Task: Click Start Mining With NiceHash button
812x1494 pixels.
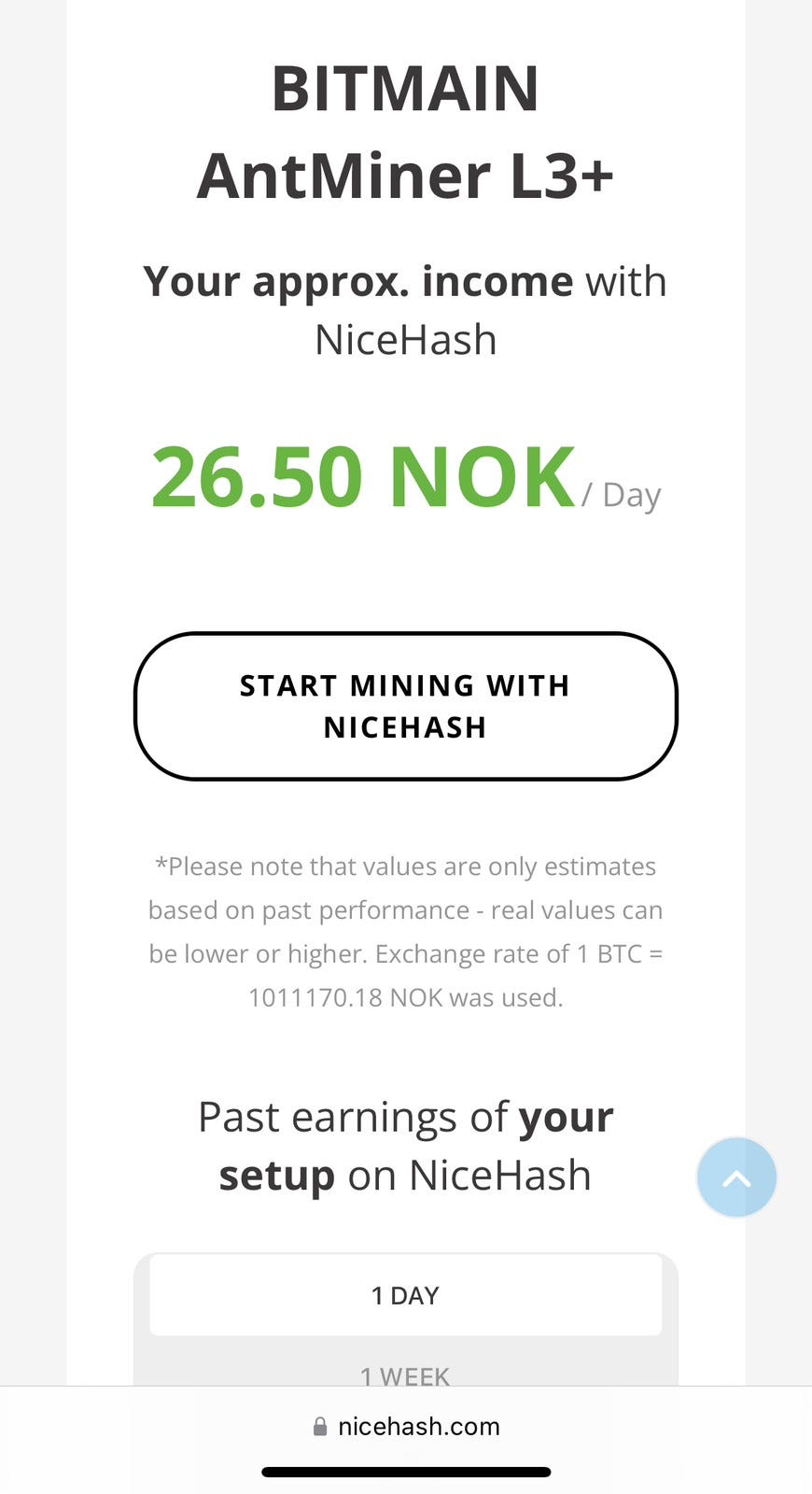Action: [406, 706]
